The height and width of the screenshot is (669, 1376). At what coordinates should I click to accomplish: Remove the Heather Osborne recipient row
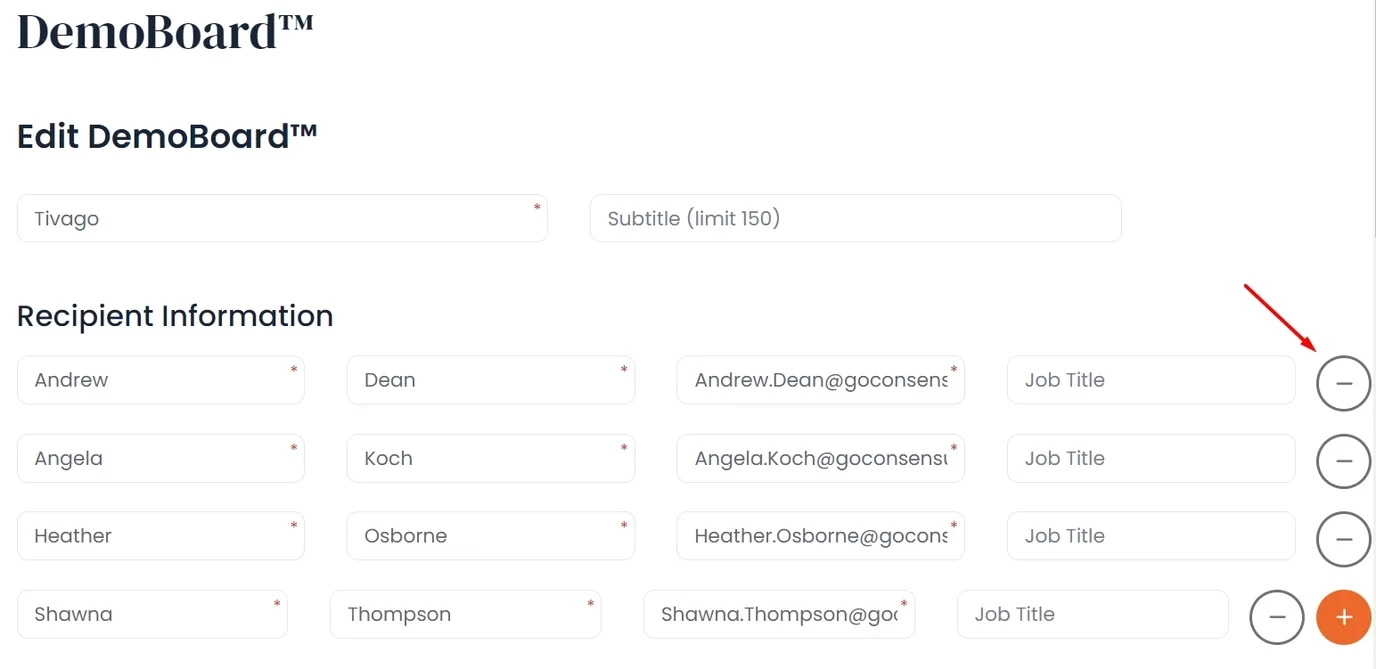(1343, 539)
